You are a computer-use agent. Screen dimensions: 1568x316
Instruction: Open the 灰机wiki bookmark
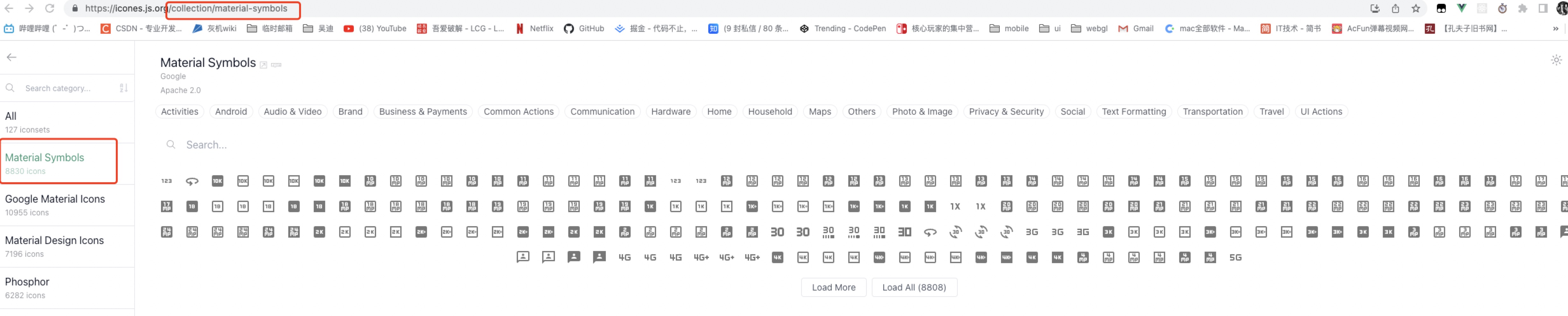click(214, 29)
